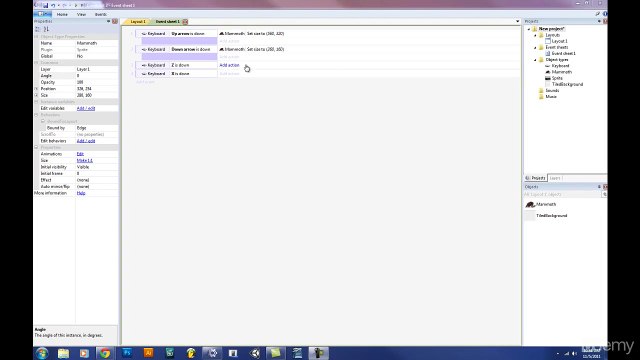
Task: Click the Undo arrow in title bar
Action: coord(53,5)
